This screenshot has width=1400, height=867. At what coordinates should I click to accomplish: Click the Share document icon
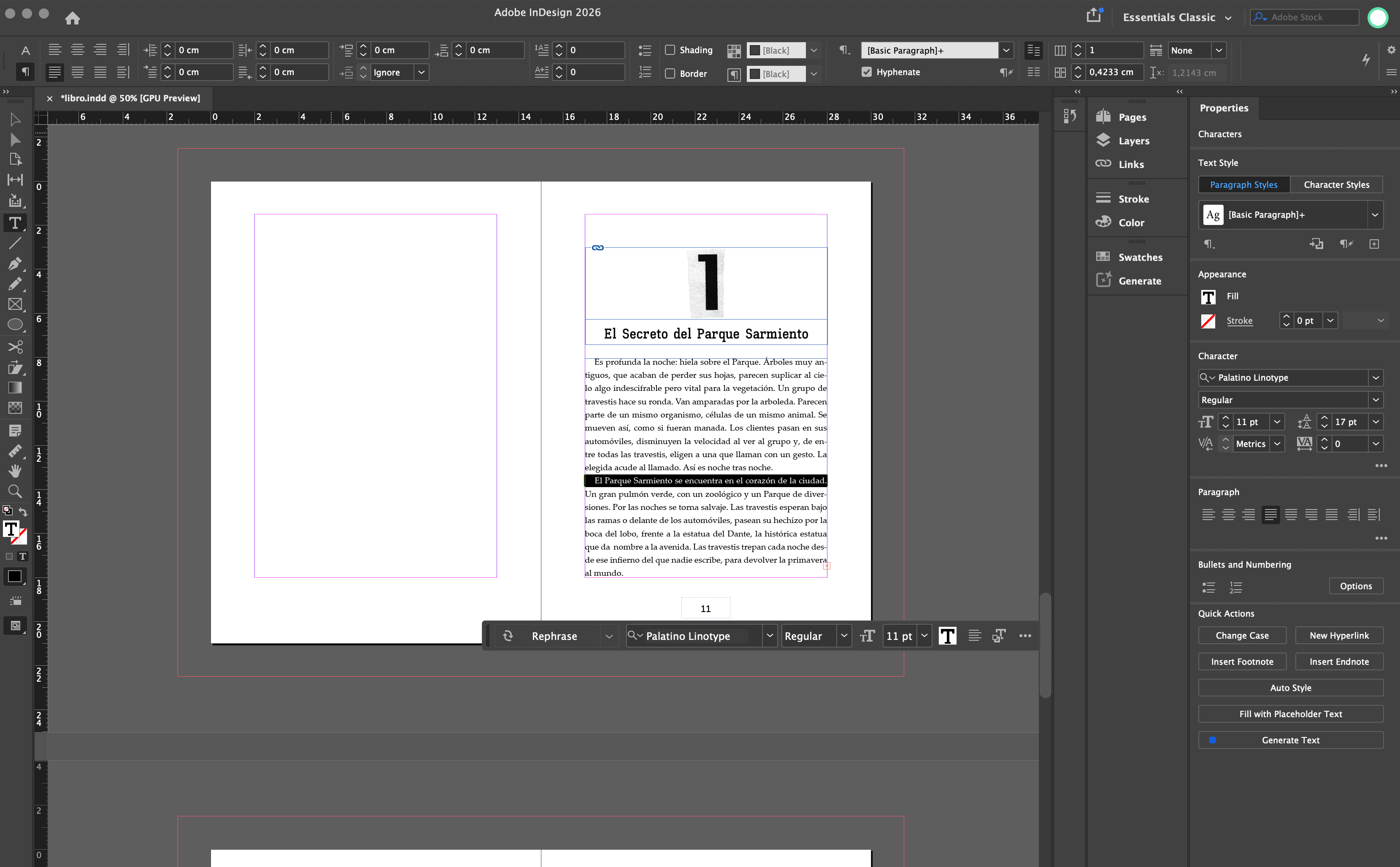(1094, 15)
